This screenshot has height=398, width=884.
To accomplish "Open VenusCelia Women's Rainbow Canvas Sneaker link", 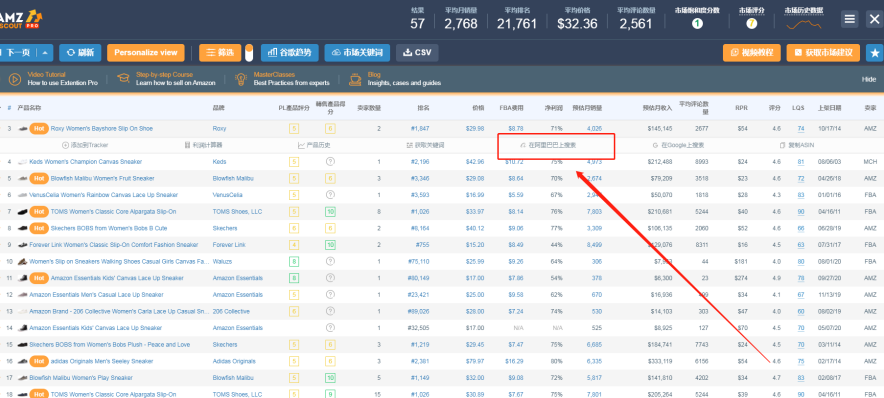I will (104, 195).
